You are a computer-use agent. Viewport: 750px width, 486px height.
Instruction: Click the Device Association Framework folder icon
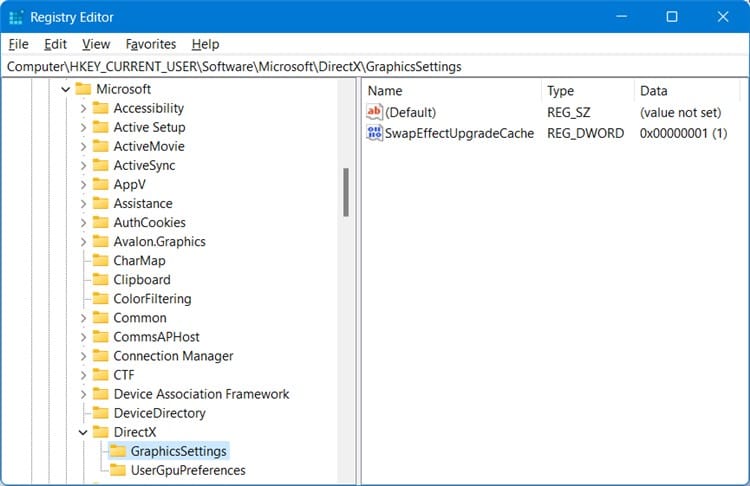coord(100,394)
